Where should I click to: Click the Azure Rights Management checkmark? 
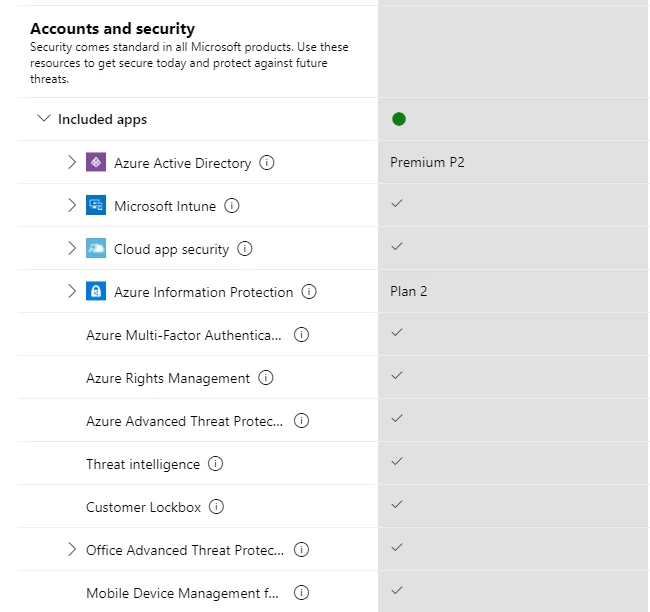click(397, 375)
